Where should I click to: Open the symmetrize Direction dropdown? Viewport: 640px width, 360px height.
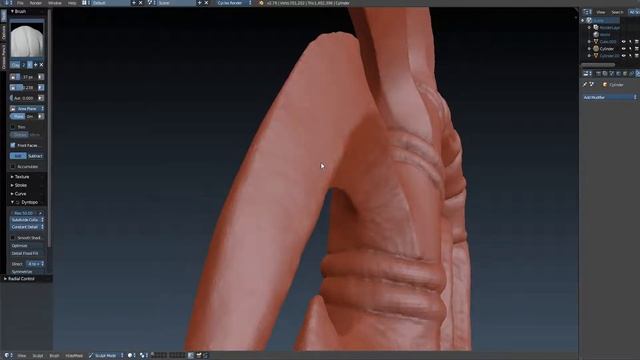36,264
